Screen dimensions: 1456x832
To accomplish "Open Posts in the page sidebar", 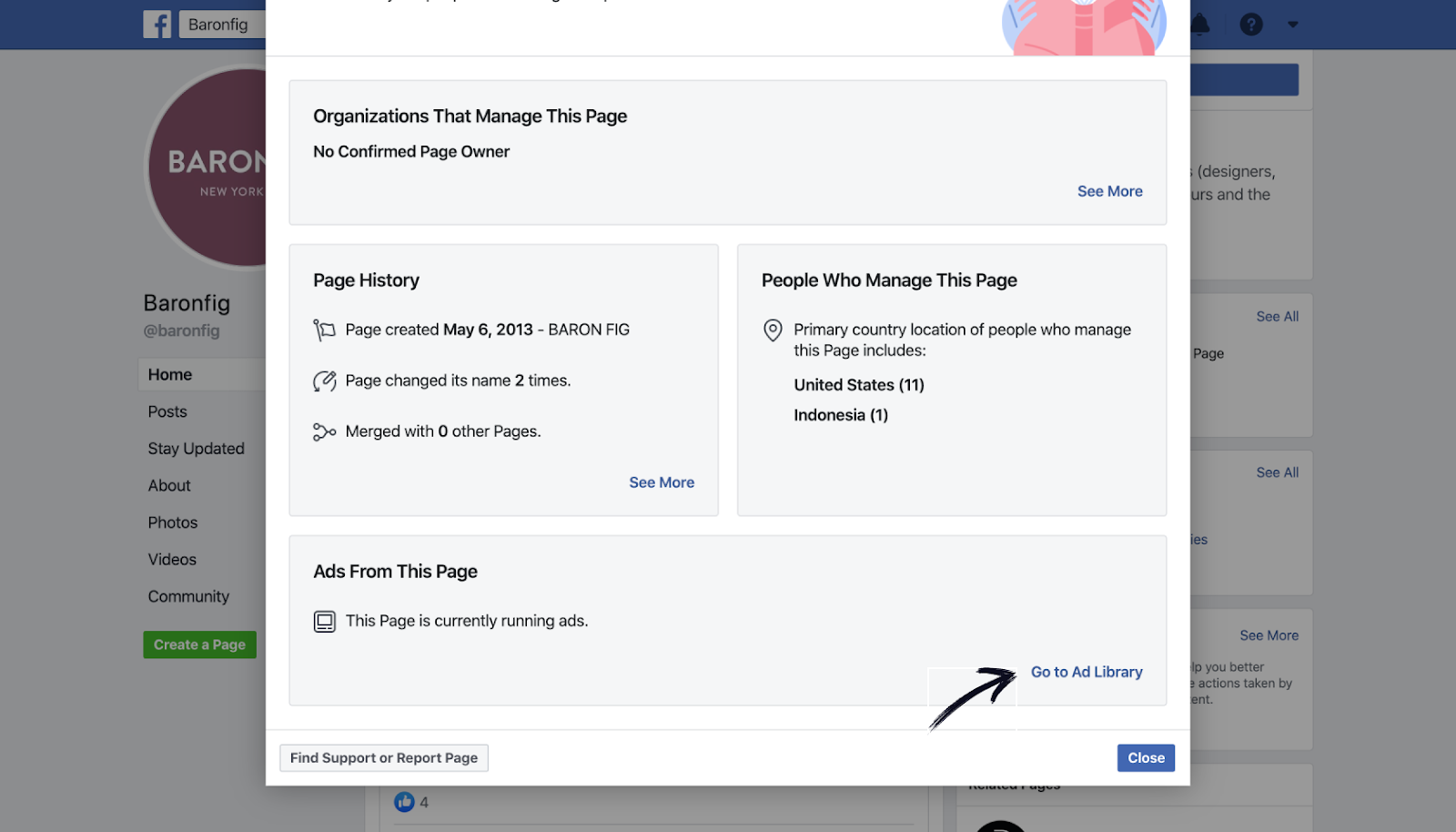I will [x=167, y=411].
